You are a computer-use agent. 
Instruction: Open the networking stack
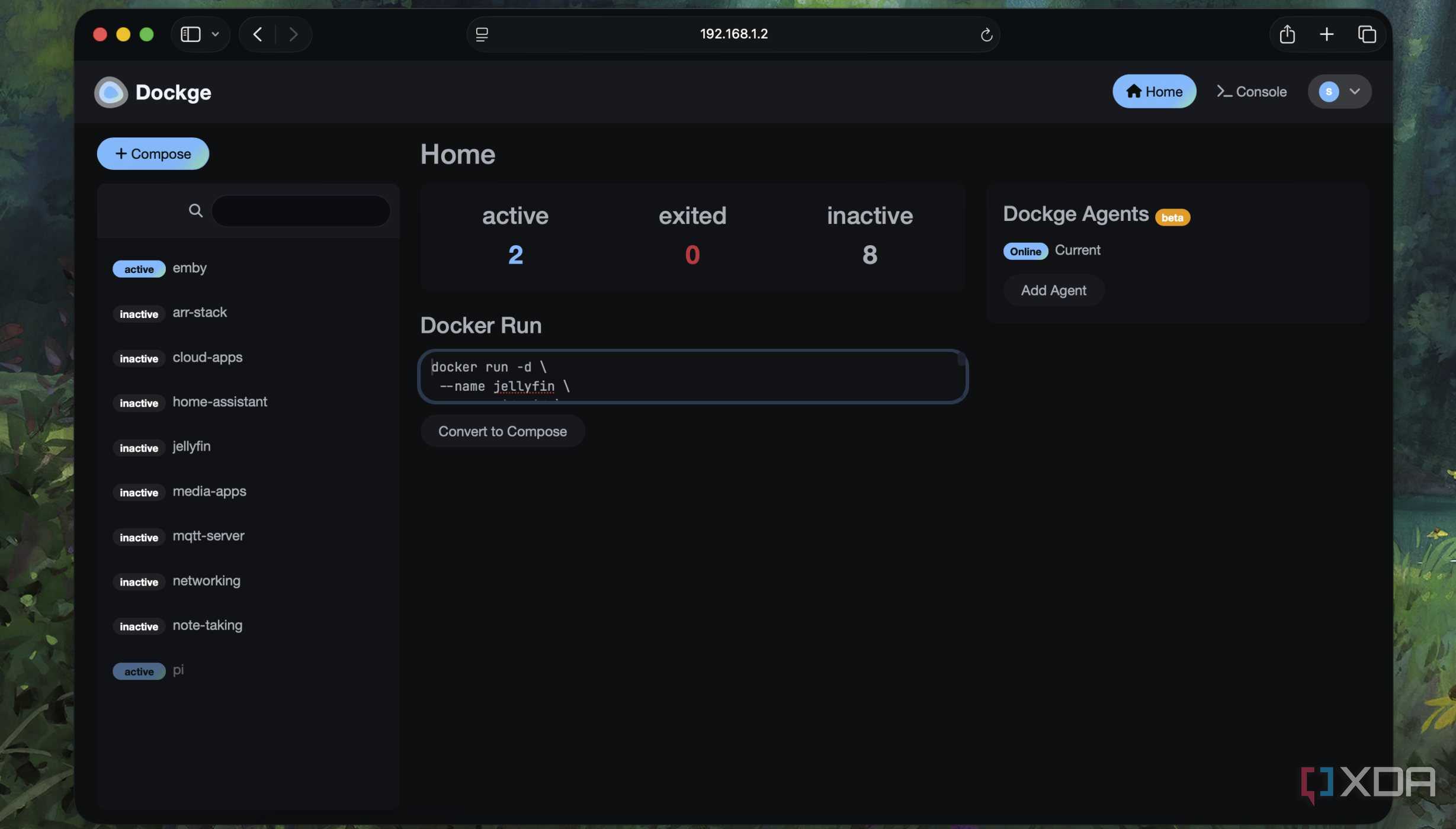point(248,581)
